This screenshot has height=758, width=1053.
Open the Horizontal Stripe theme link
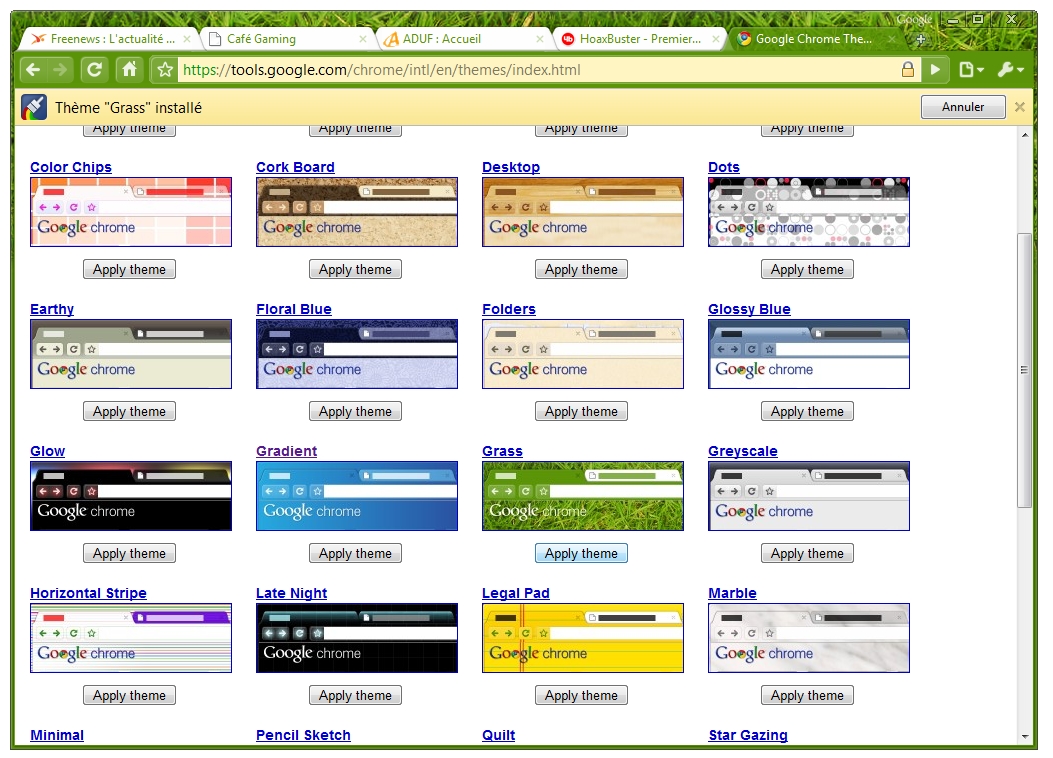pos(88,593)
